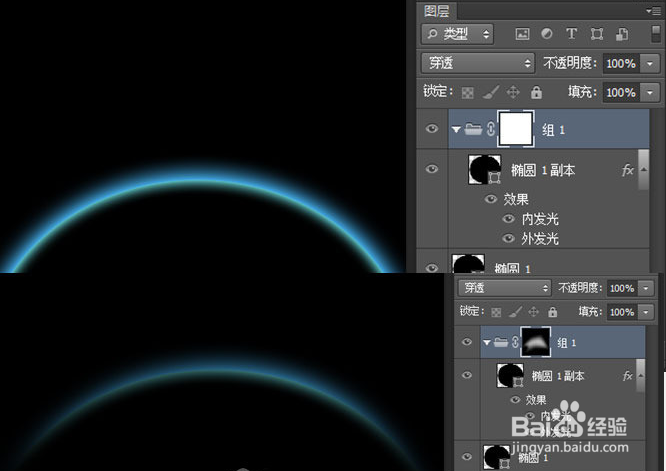Image resolution: width=666 pixels, height=471 pixels.
Task: Select painted black mask thumbnail of 组 1
Action: point(536,342)
